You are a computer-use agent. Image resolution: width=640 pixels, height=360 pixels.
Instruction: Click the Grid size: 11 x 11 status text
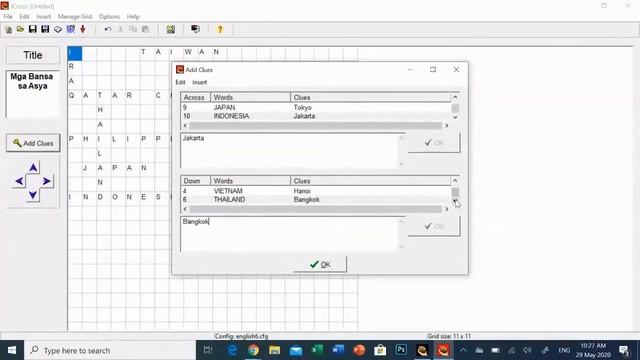pyautogui.click(x=449, y=336)
